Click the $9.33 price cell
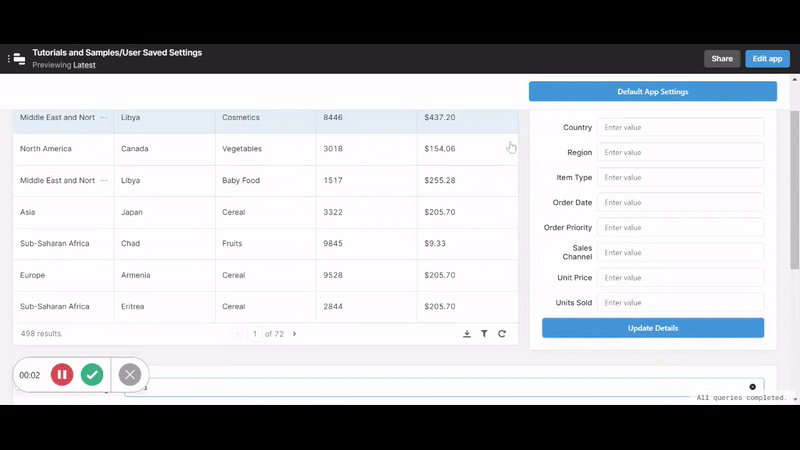Screen dimensions: 800x450 [x=467, y=243]
